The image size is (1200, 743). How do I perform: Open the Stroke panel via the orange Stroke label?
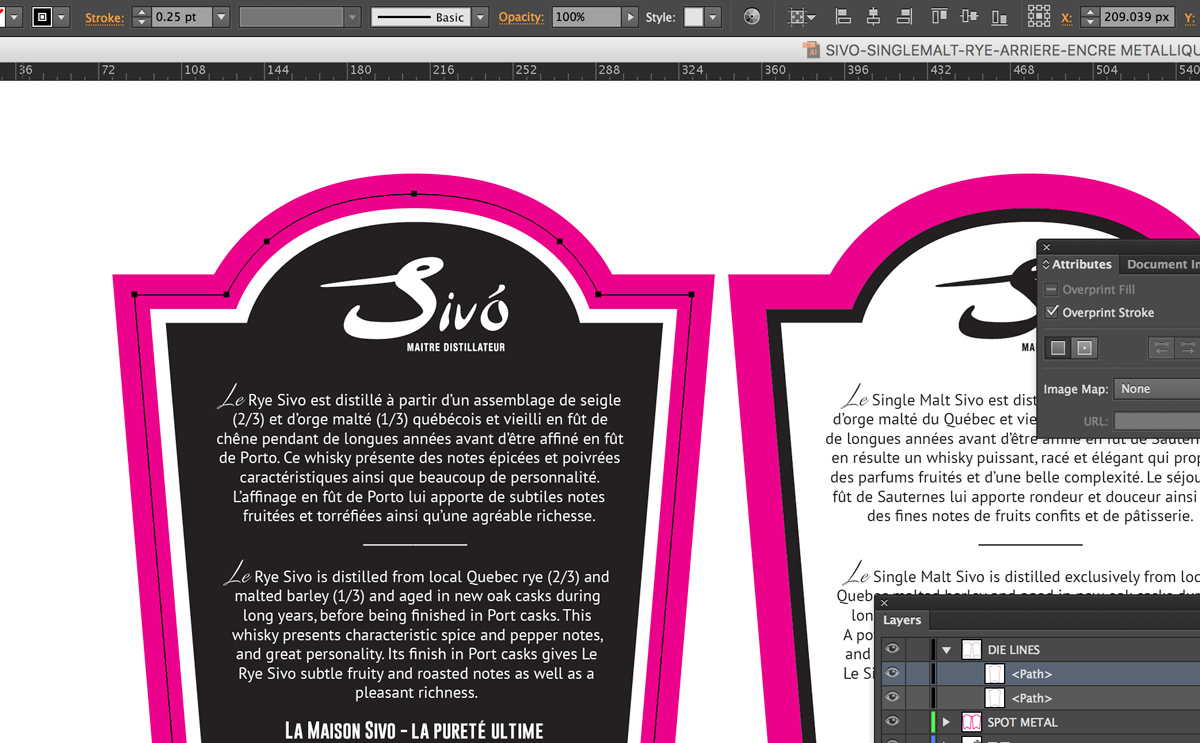[x=104, y=18]
